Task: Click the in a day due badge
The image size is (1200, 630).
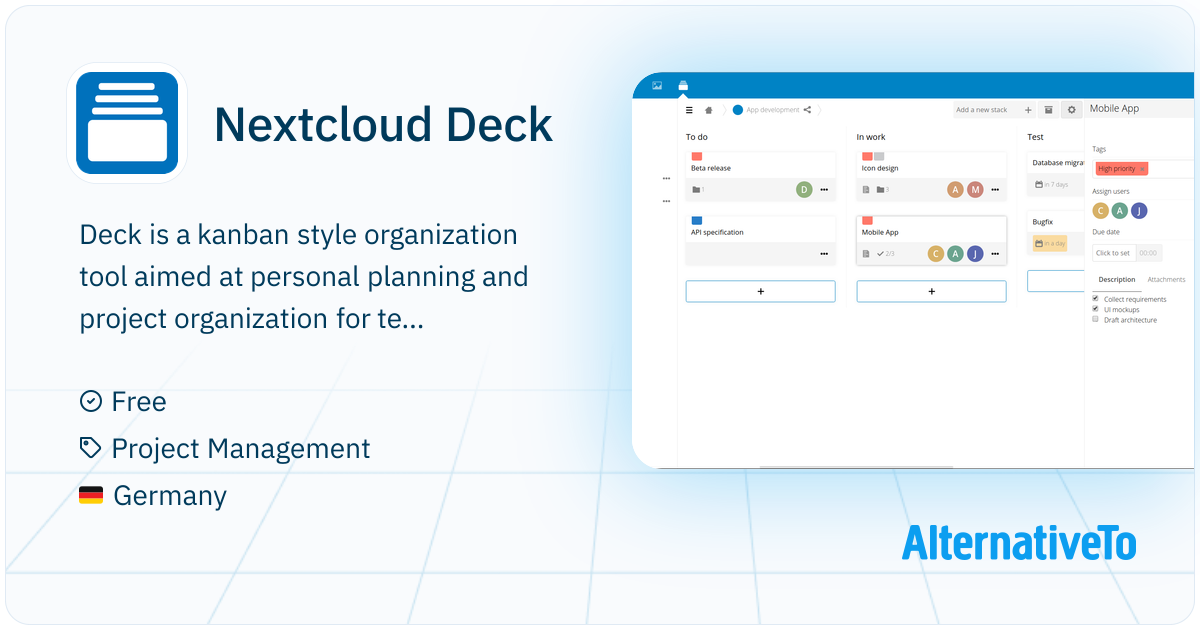Action: [x=1050, y=243]
